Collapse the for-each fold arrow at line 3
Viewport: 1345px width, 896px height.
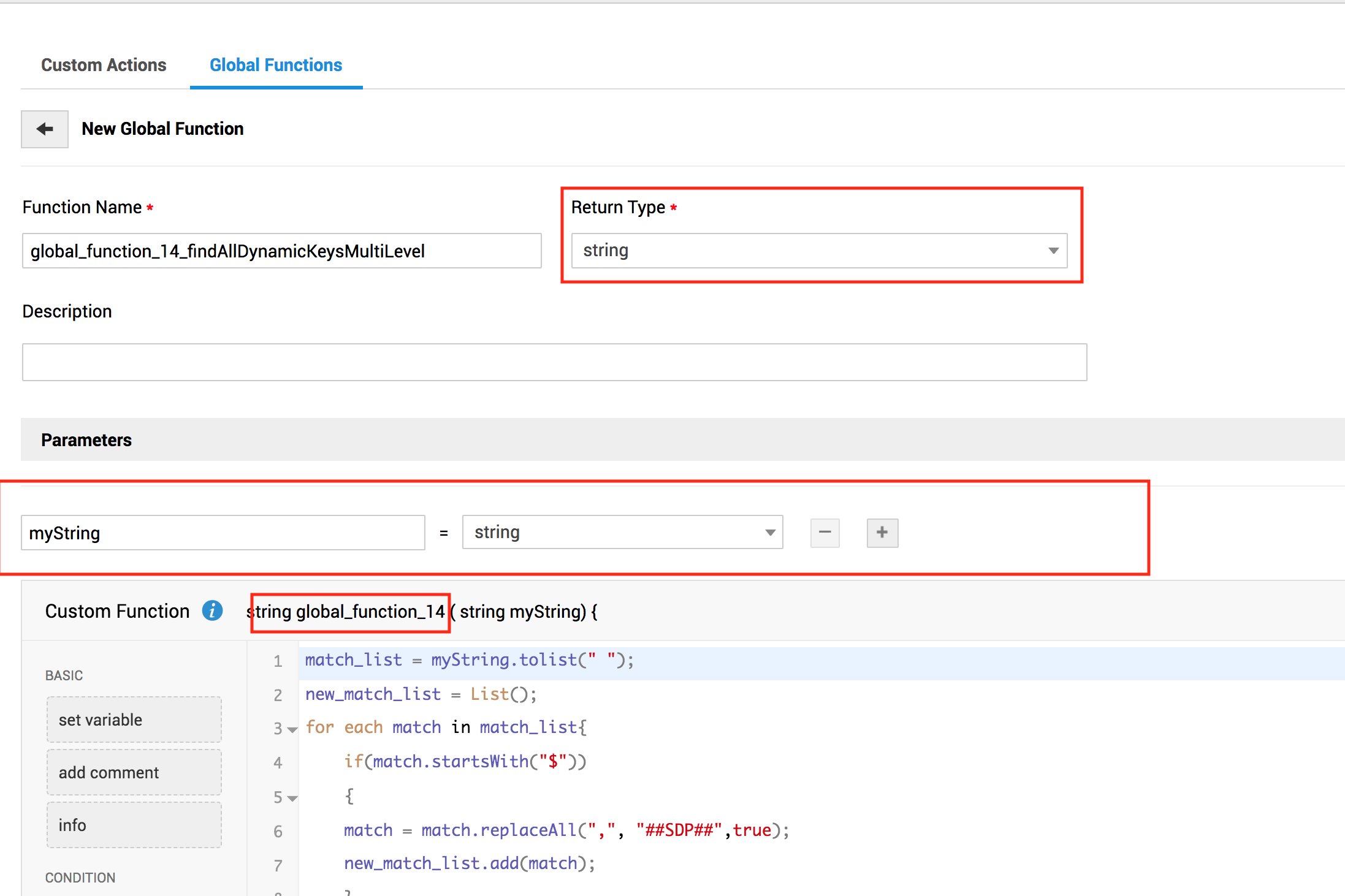click(x=292, y=729)
